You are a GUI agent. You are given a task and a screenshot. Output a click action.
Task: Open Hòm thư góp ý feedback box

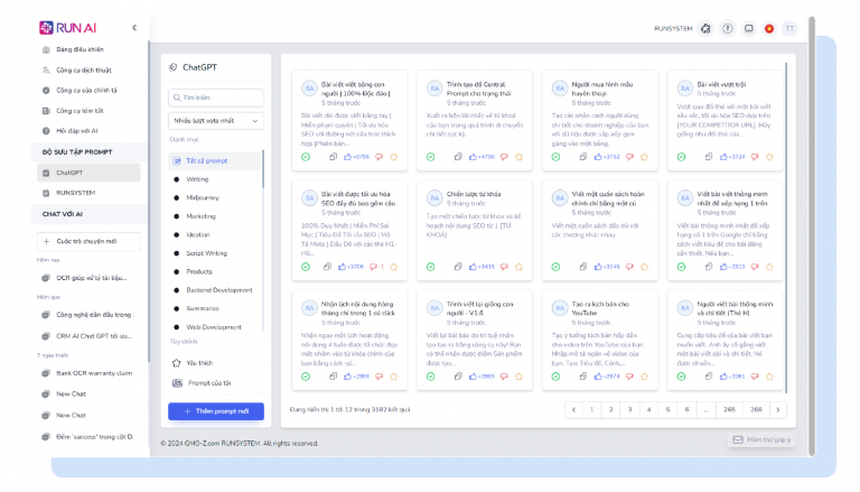[761, 440]
